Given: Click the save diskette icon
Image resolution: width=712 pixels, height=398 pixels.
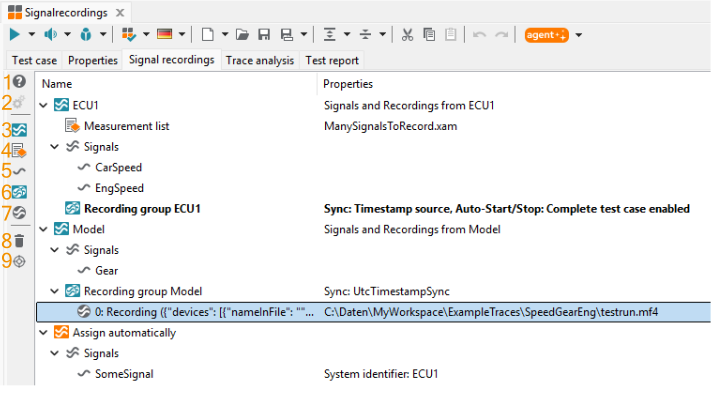Looking at the screenshot, I should 264,35.
